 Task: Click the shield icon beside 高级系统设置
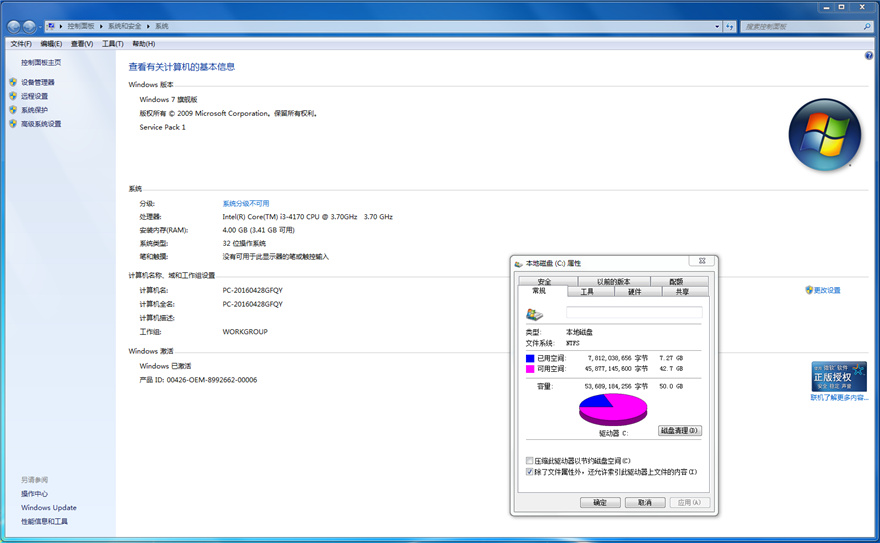(x=13, y=123)
